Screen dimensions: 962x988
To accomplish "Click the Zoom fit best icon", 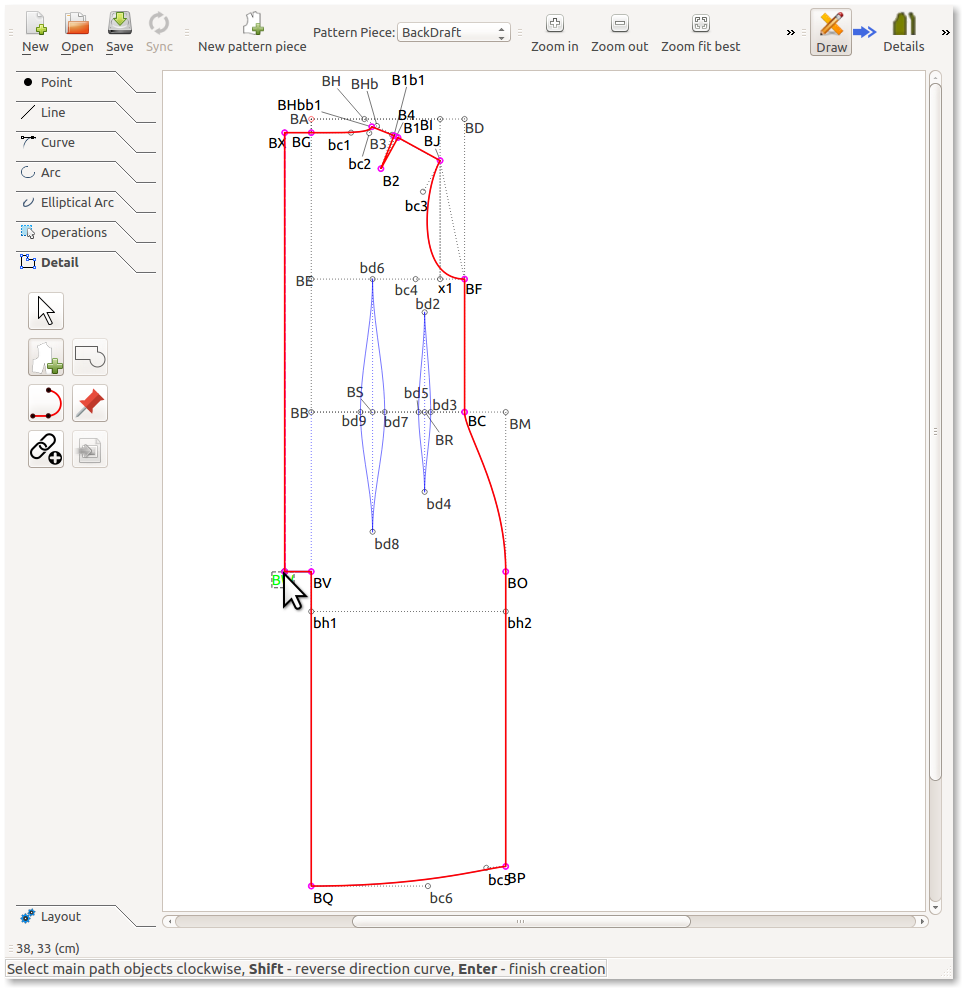I will pyautogui.click(x=700, y=24).
